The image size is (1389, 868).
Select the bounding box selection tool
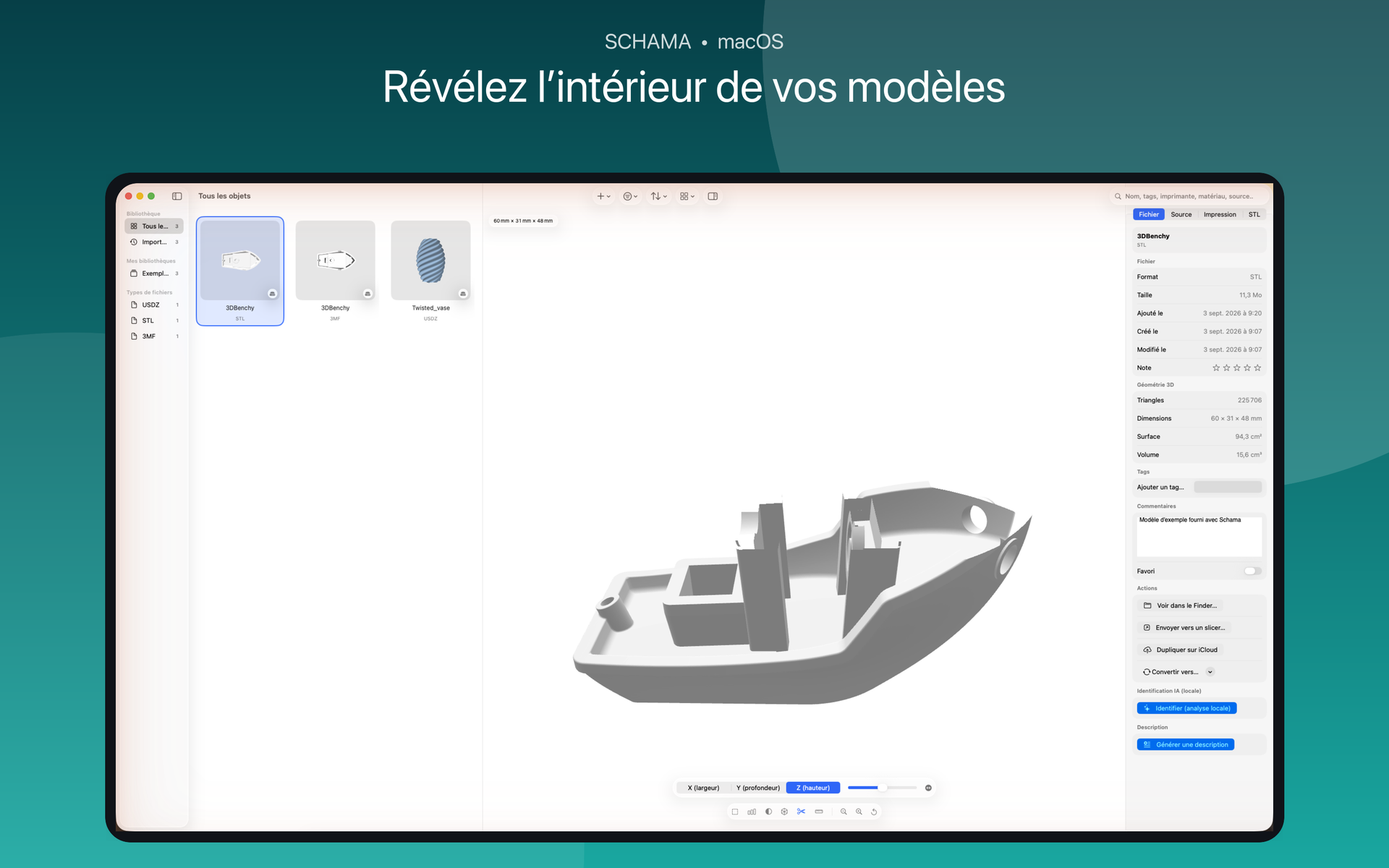[735, 812]
